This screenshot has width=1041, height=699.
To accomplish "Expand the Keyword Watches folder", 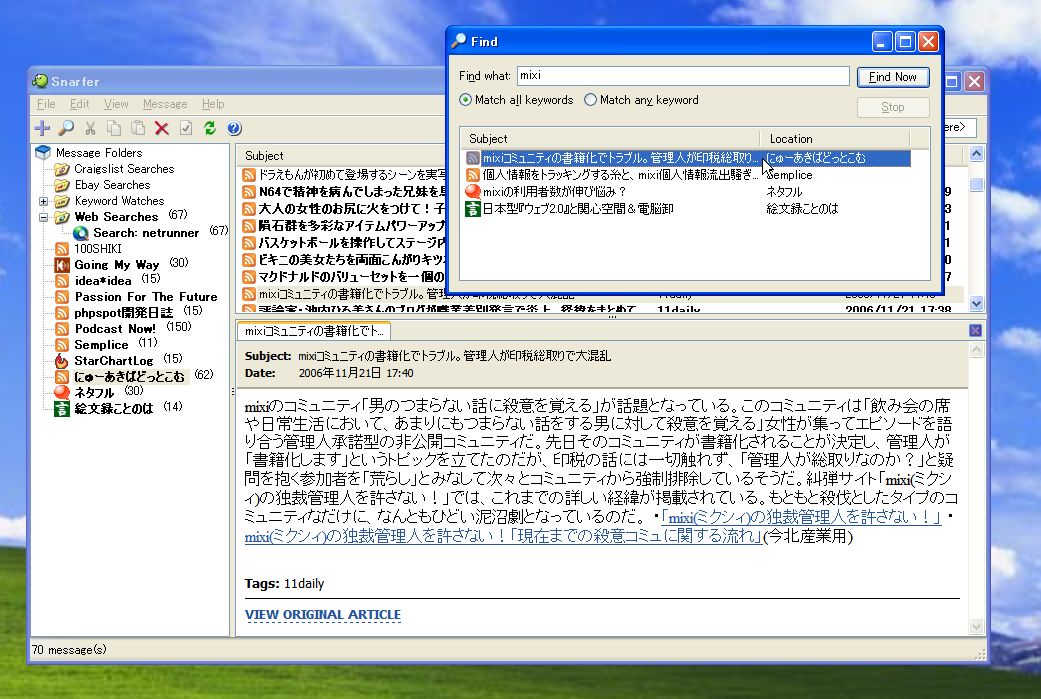I will [x=43, y=201].
